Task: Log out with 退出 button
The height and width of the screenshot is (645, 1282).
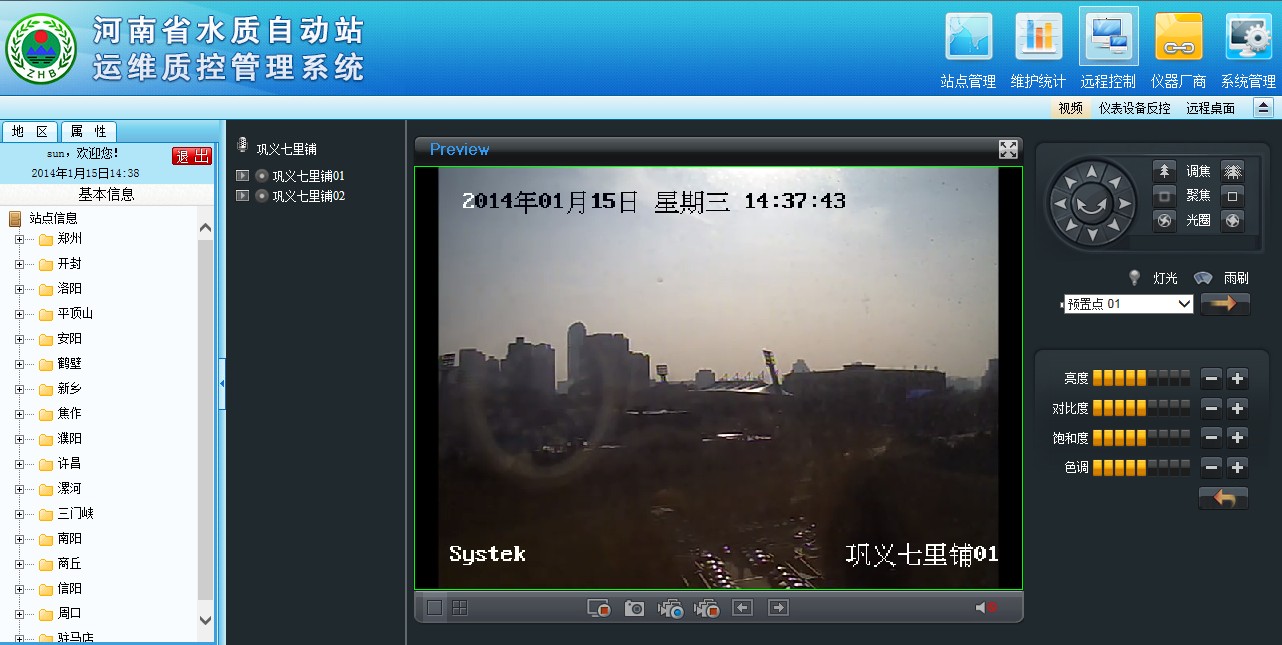Action: coord(192,156)
